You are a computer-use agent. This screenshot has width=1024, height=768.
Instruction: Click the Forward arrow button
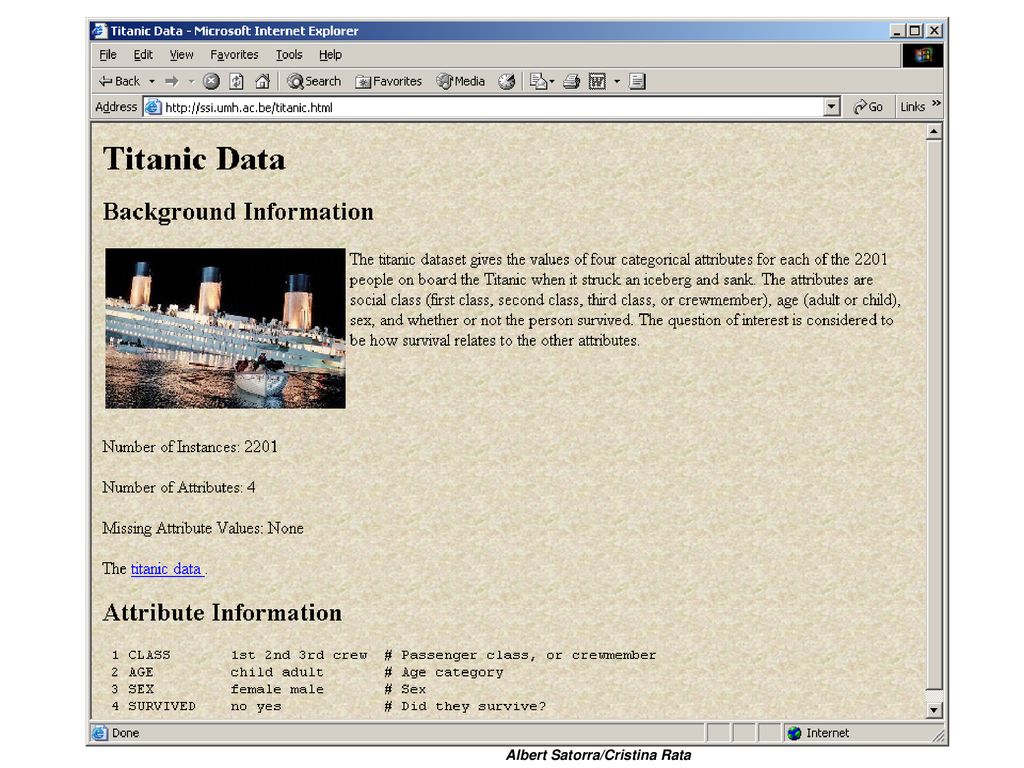pos(172,81)
